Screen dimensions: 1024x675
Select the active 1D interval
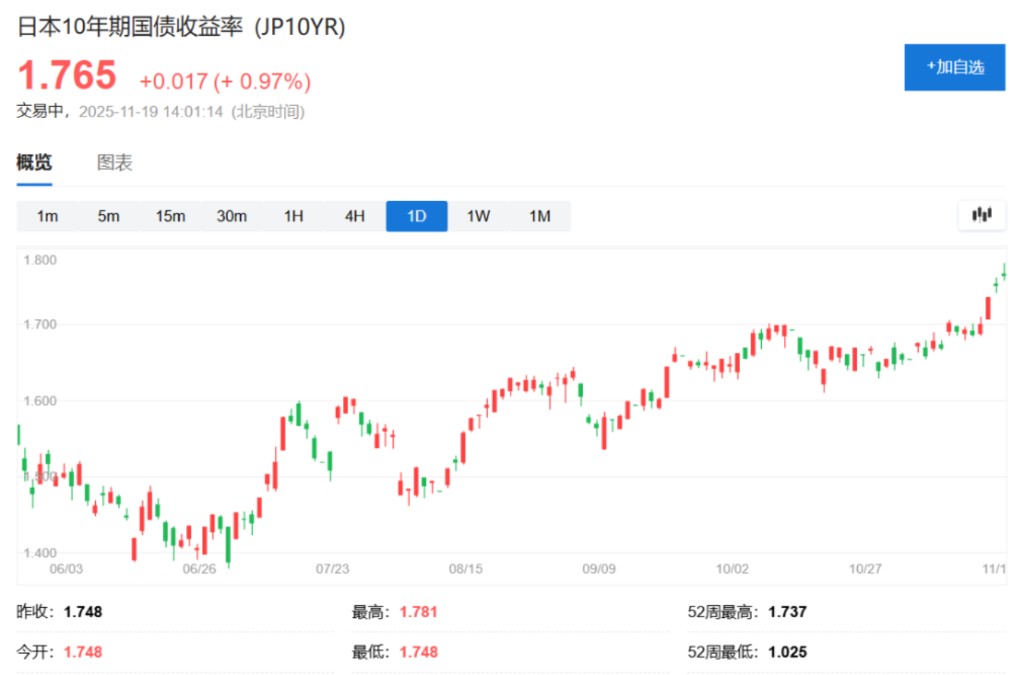(416, 216)
